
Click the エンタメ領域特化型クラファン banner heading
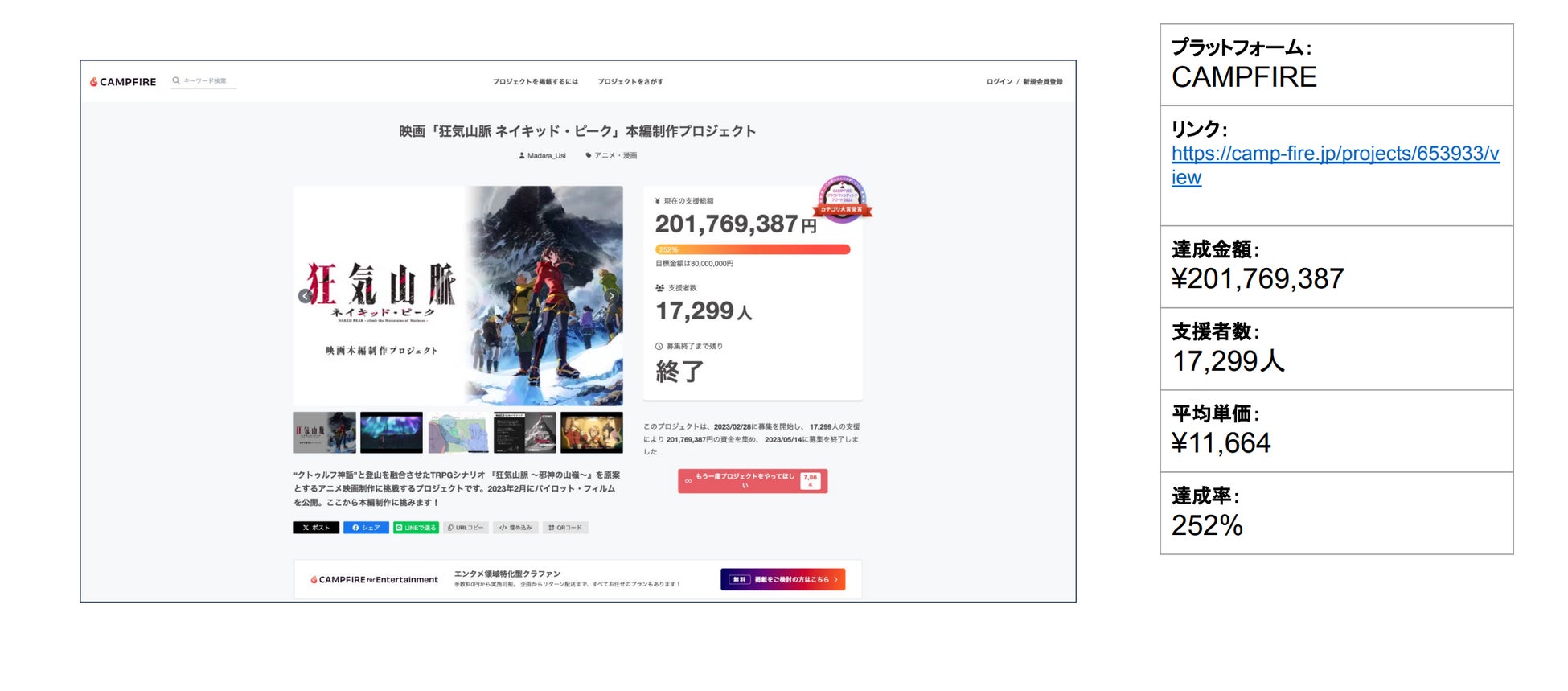(507, 574)
